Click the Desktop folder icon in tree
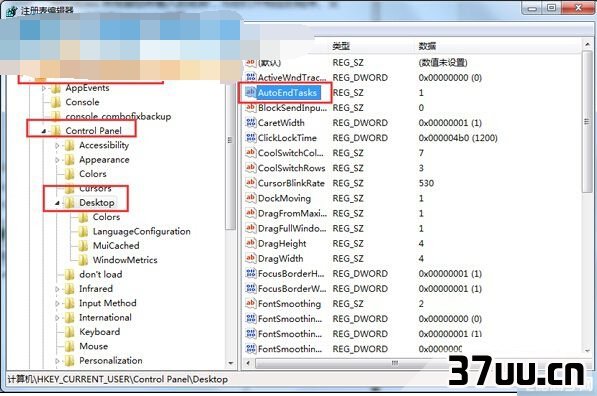This screenshot has height=396, width=597. 69,203
